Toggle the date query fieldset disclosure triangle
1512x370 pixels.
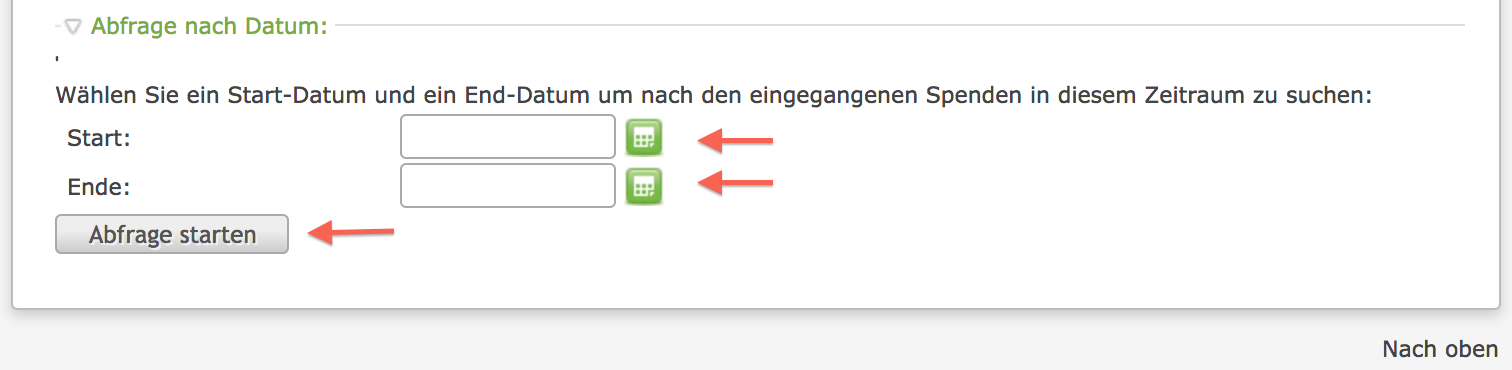coord(73,27)
